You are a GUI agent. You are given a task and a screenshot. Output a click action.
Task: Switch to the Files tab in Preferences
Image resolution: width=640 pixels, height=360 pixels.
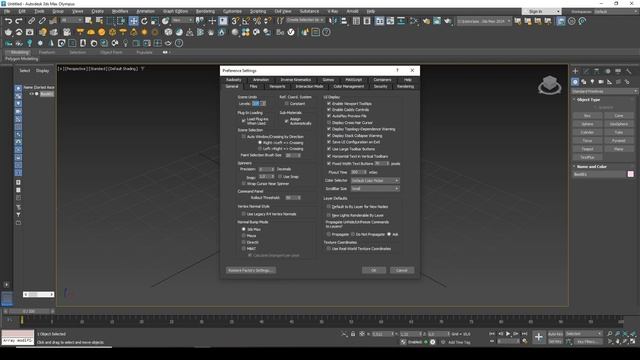tap(253, 87)
